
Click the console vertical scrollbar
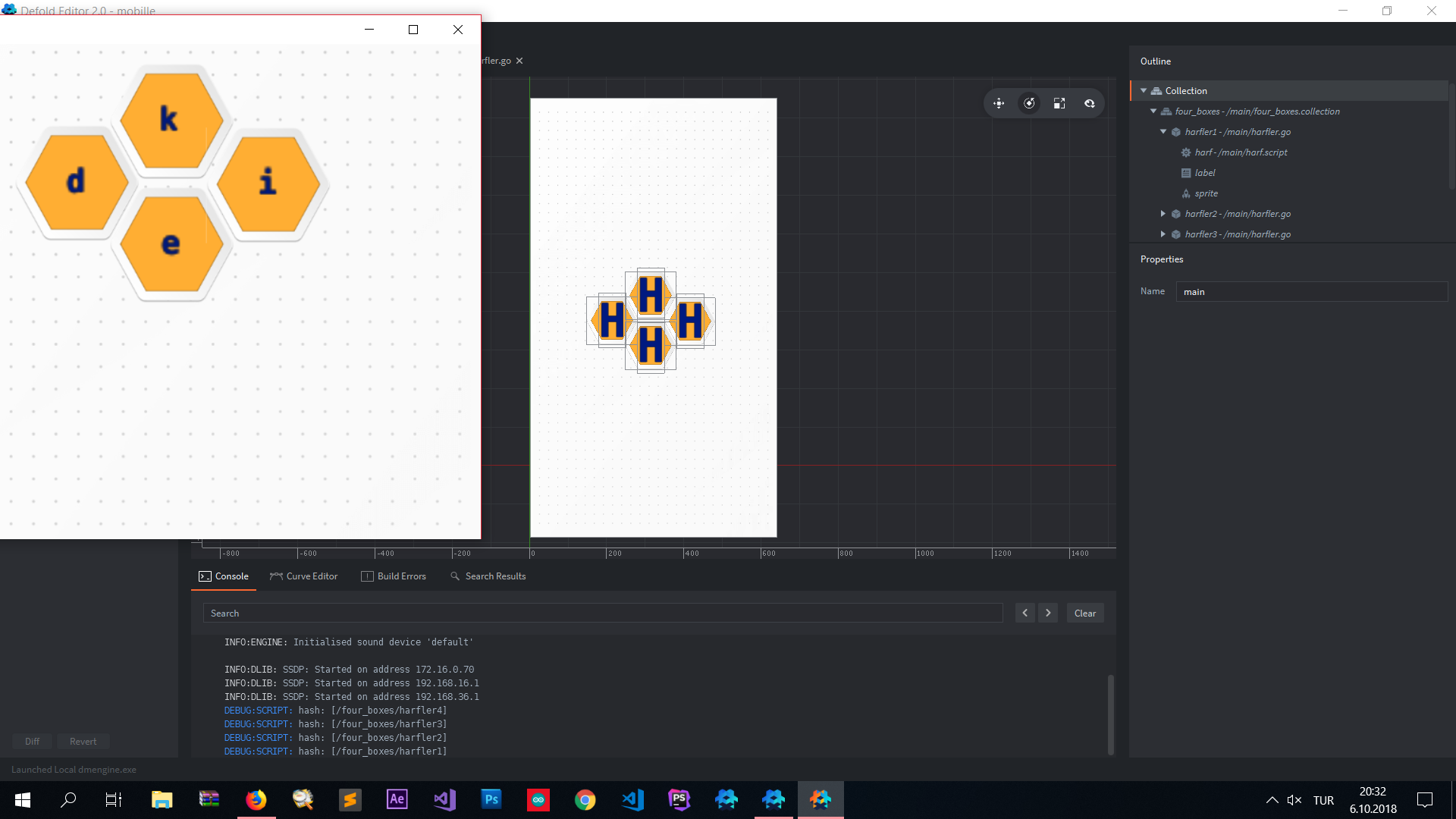(x=1111, y=714)
